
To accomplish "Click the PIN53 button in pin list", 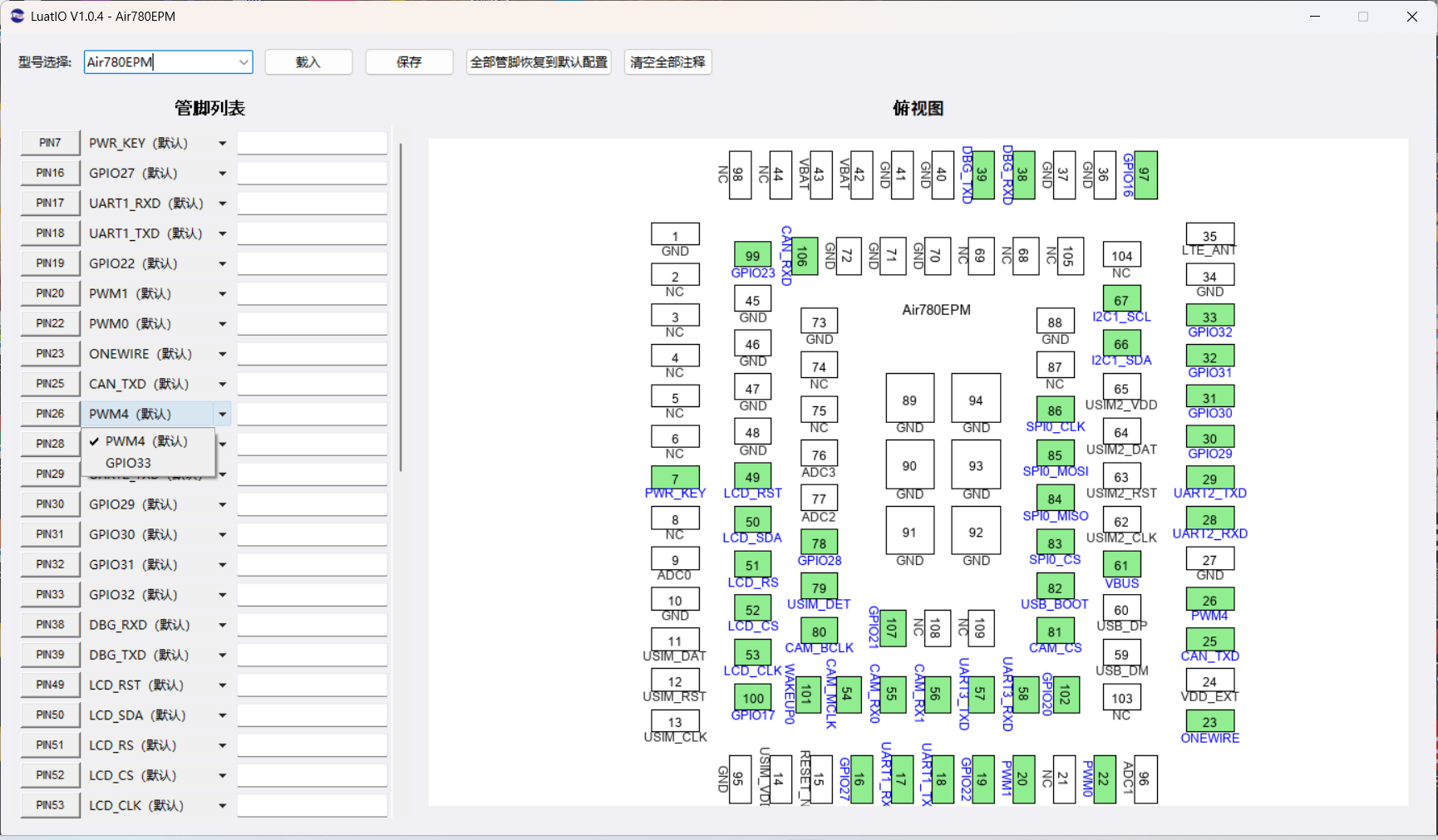I will pyautogui.click(x=50, y=805).
